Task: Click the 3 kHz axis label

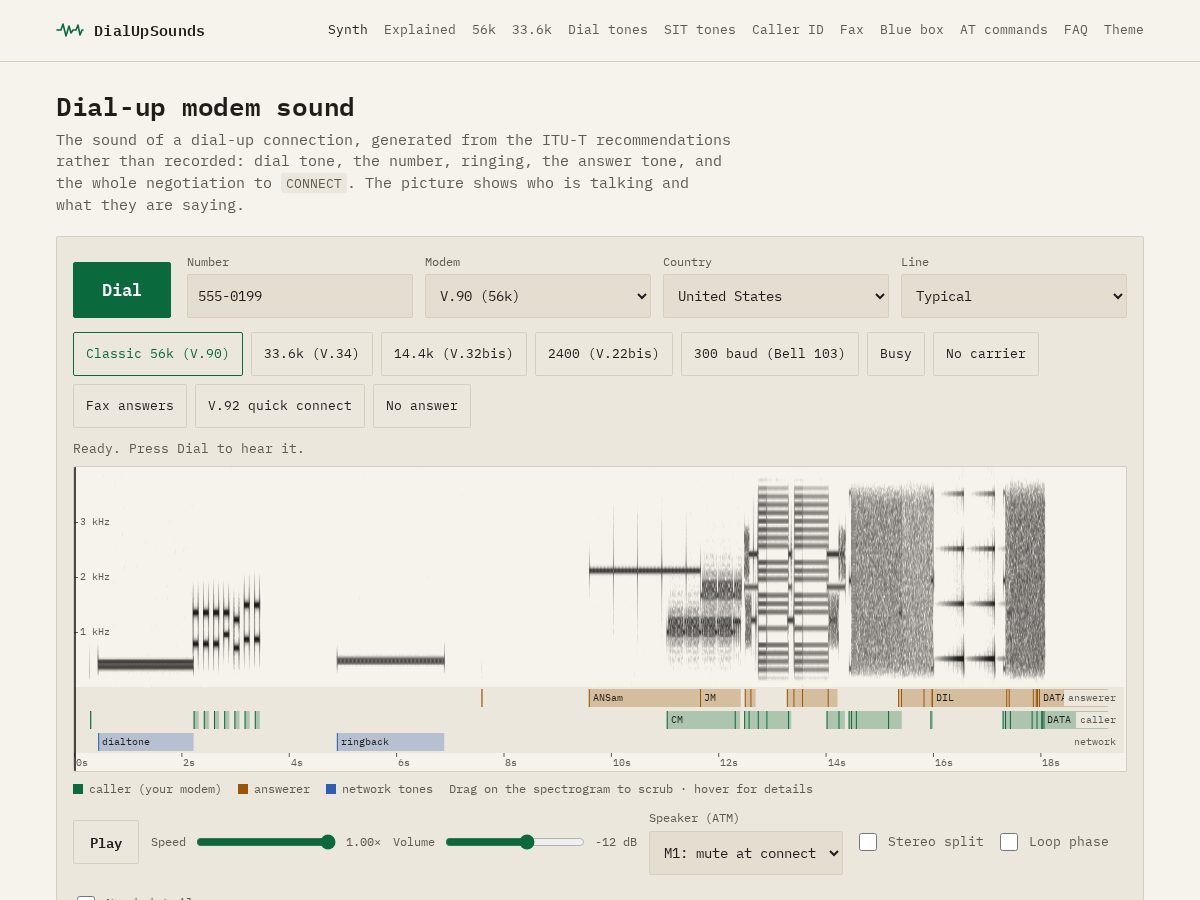Action: coord(95,522)
